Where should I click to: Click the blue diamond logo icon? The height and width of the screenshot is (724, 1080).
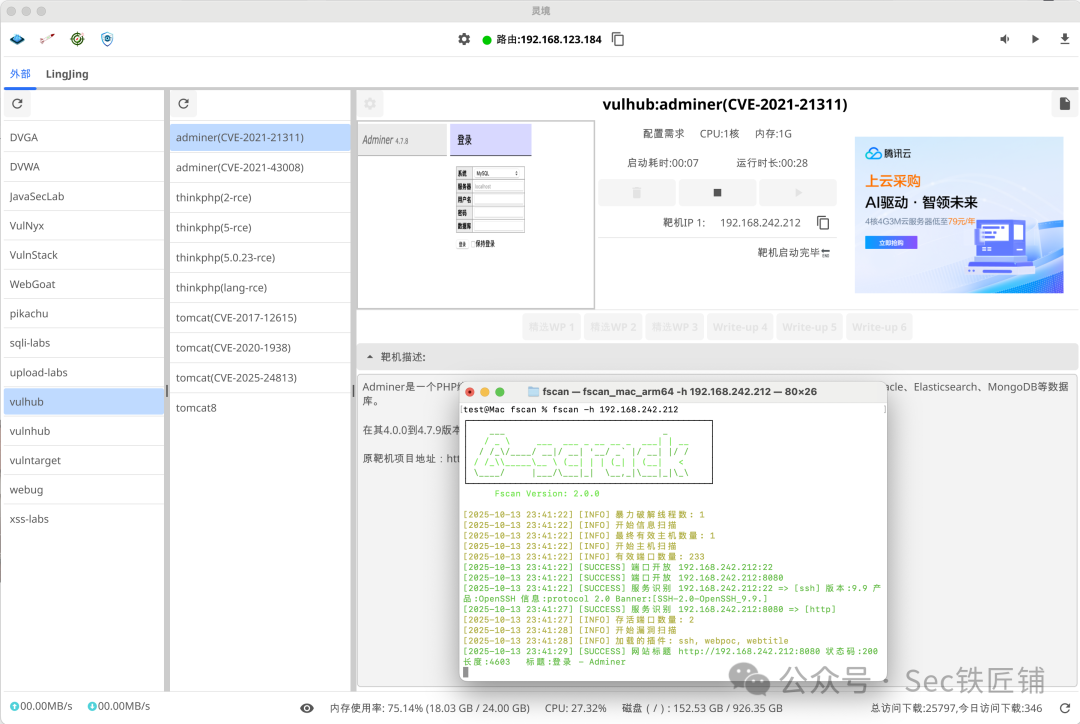coord(16,39)
